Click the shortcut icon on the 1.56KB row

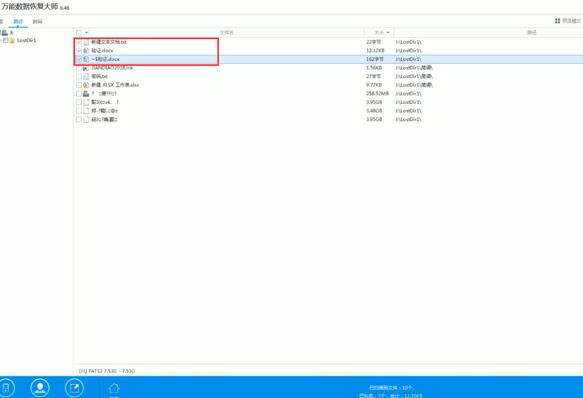86,68
